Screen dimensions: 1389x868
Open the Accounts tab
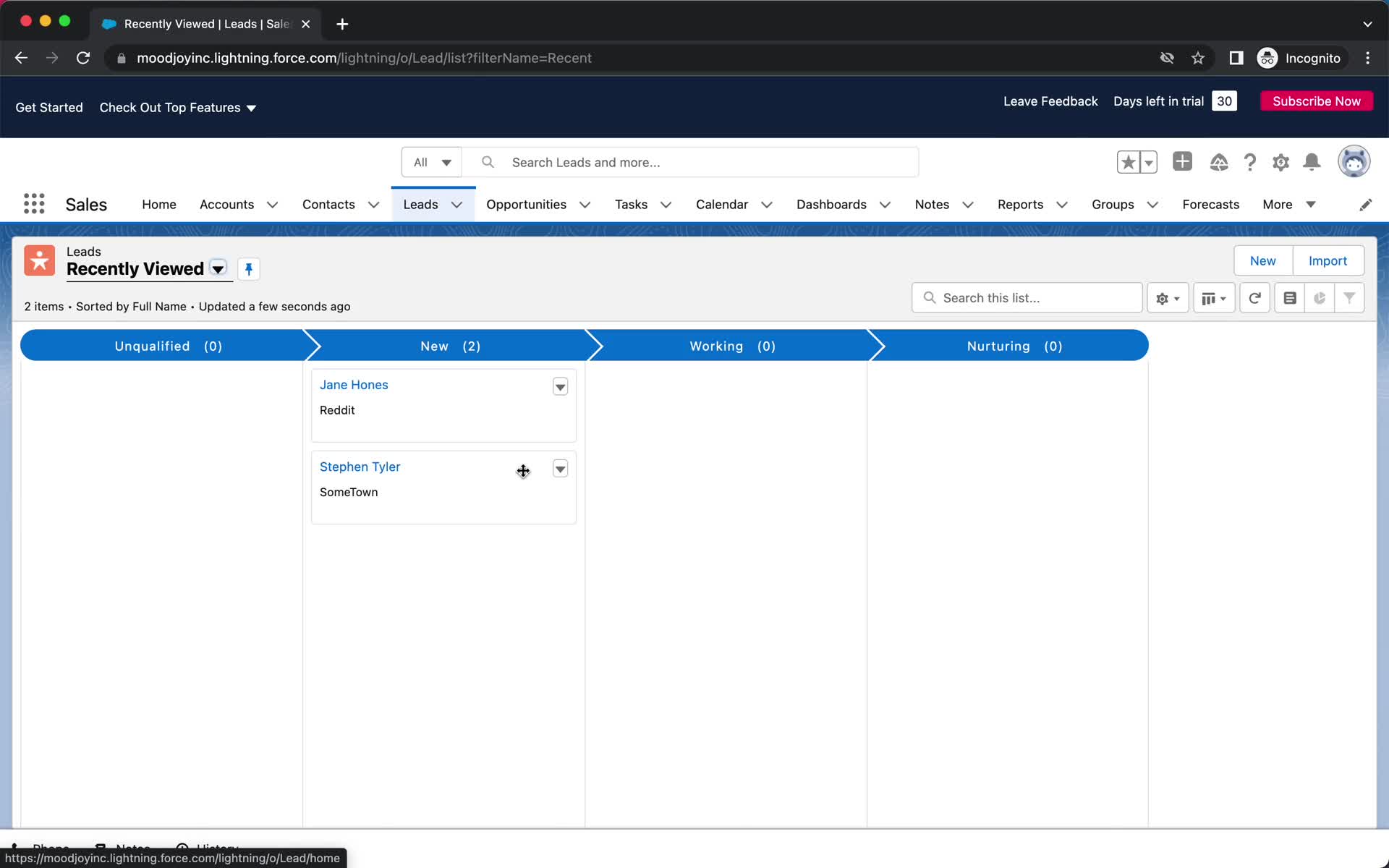[x=226, y=205]
